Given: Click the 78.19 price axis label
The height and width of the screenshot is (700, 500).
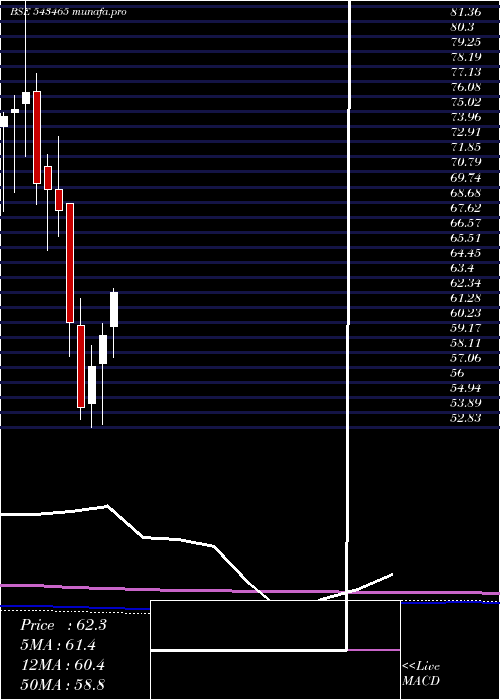Looking at the screenshot, I should click(465, 57).
